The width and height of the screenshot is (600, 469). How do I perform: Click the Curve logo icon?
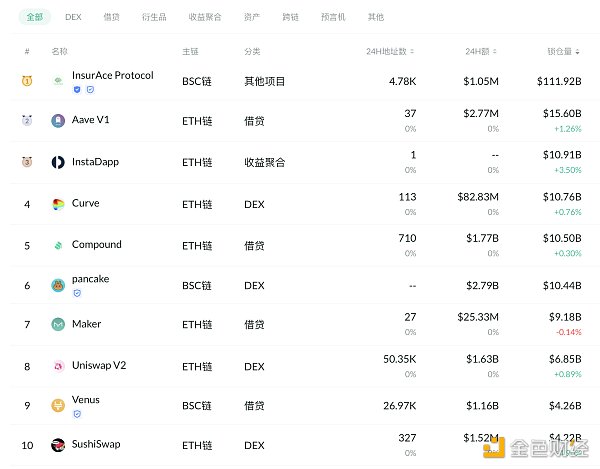click(x=58, y=204)
